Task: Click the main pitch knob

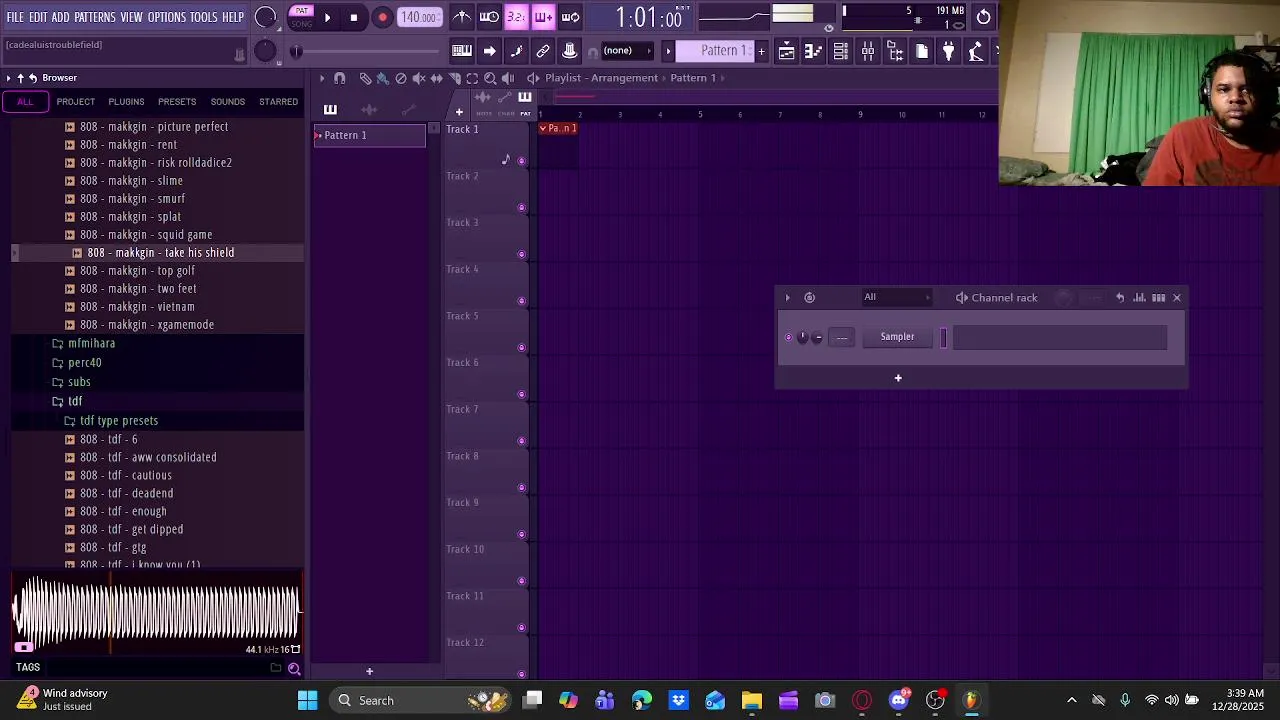Action: (x=265, y=51)
